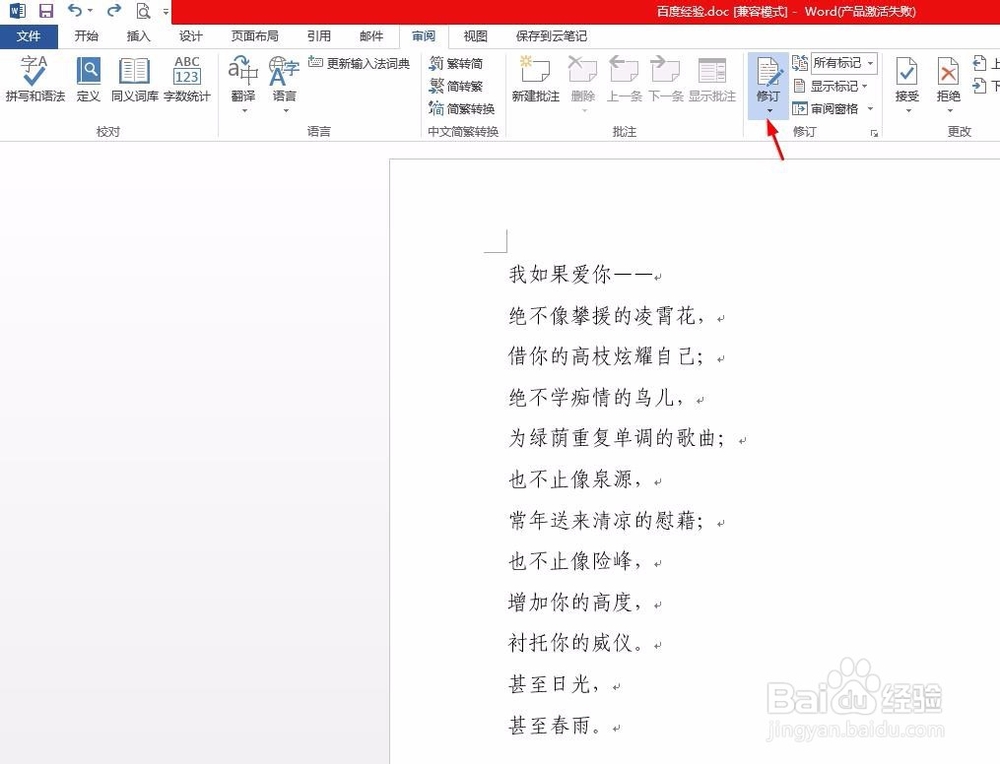Toggle 显示批注 comments view

click(712, 79)
